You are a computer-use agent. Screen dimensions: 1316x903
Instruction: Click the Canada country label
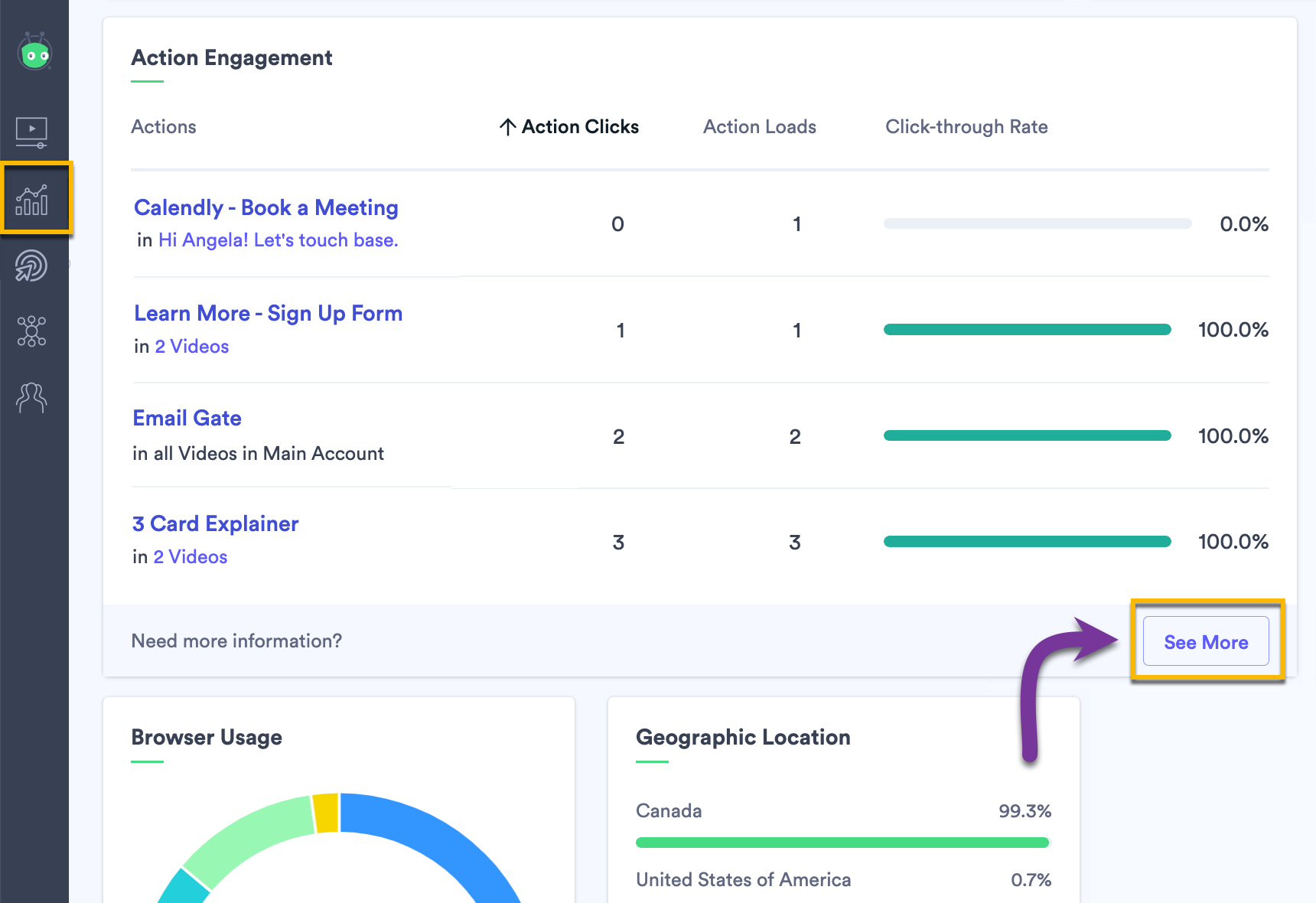click(669, 811)
